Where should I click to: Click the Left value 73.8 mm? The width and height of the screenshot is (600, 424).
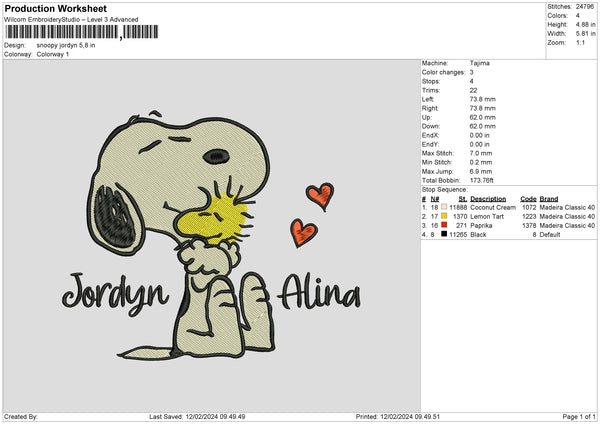[483, 99]
